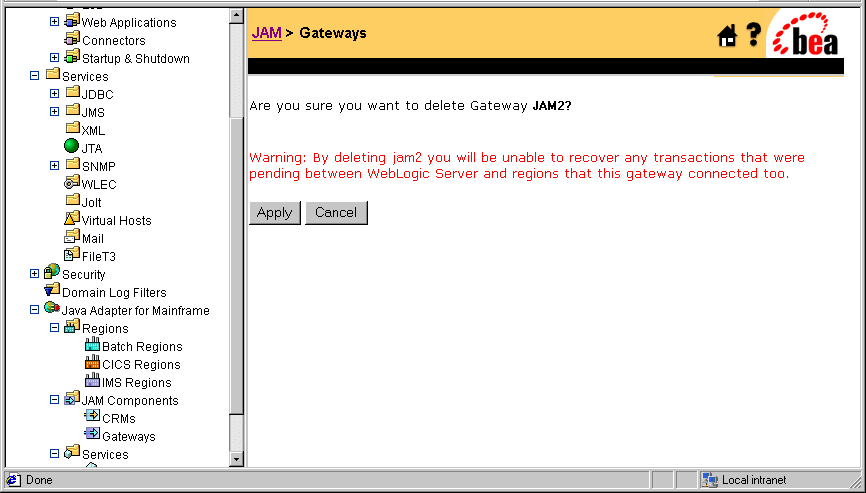Click the Connectors node icon

pos(72,39)
